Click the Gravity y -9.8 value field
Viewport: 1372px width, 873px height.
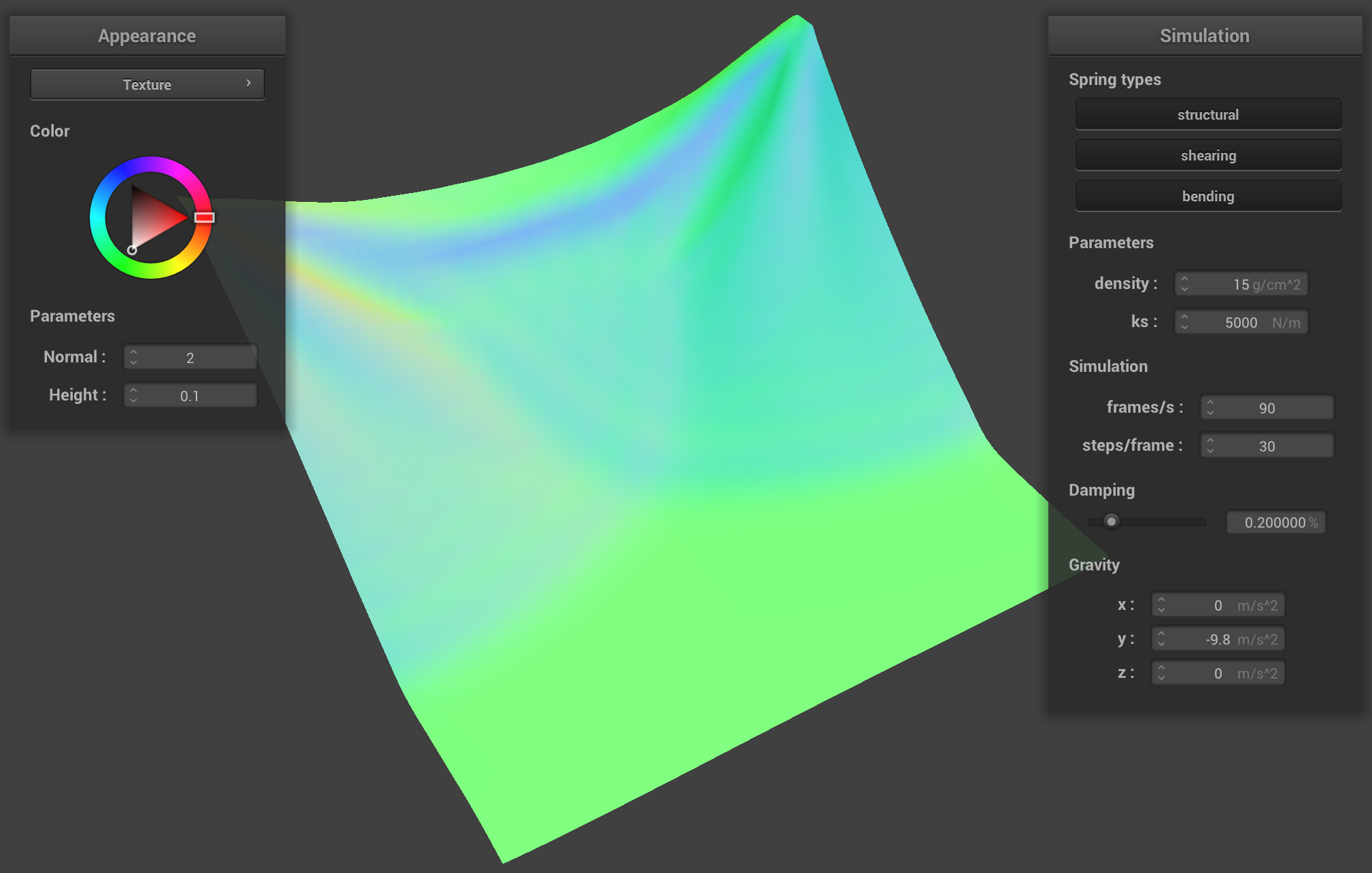pos(1218,638)
